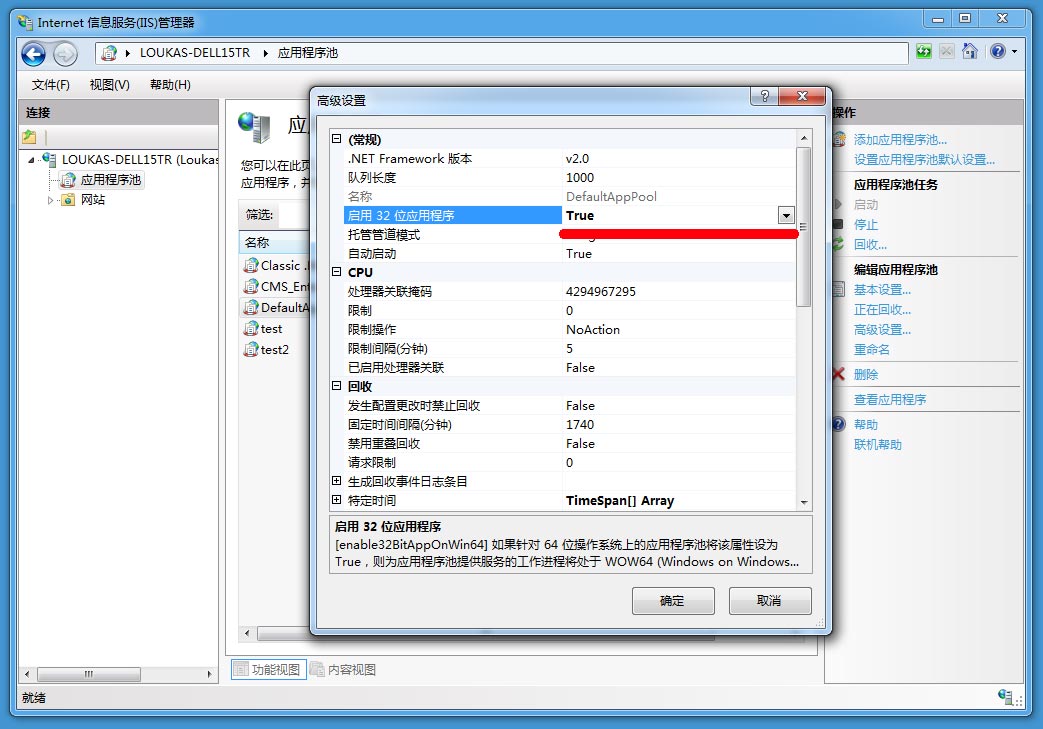
Task: Collapse the CPU property category
Action: click(x=337, y=272)
